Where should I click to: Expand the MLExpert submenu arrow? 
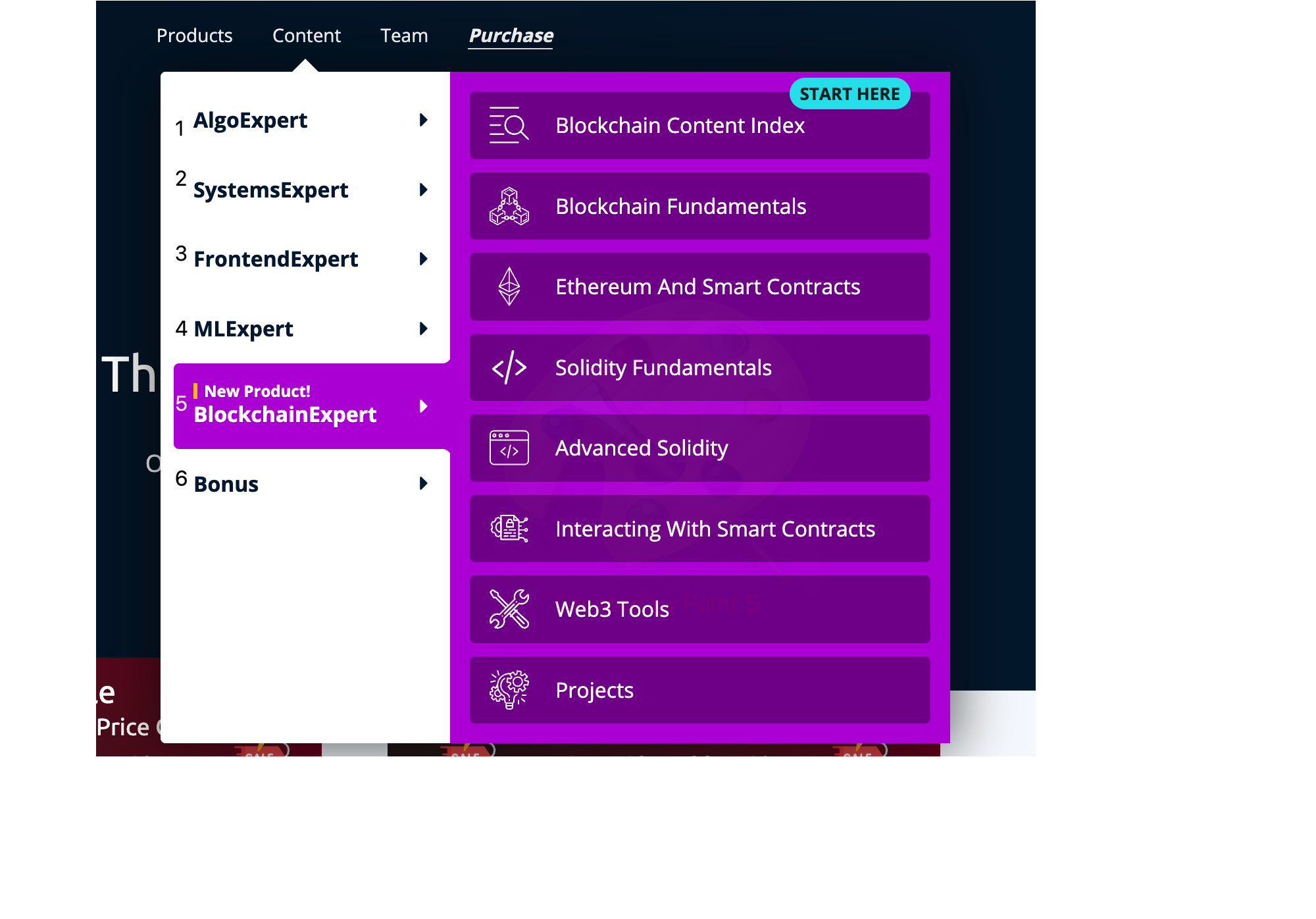click(x=423, y=328)
